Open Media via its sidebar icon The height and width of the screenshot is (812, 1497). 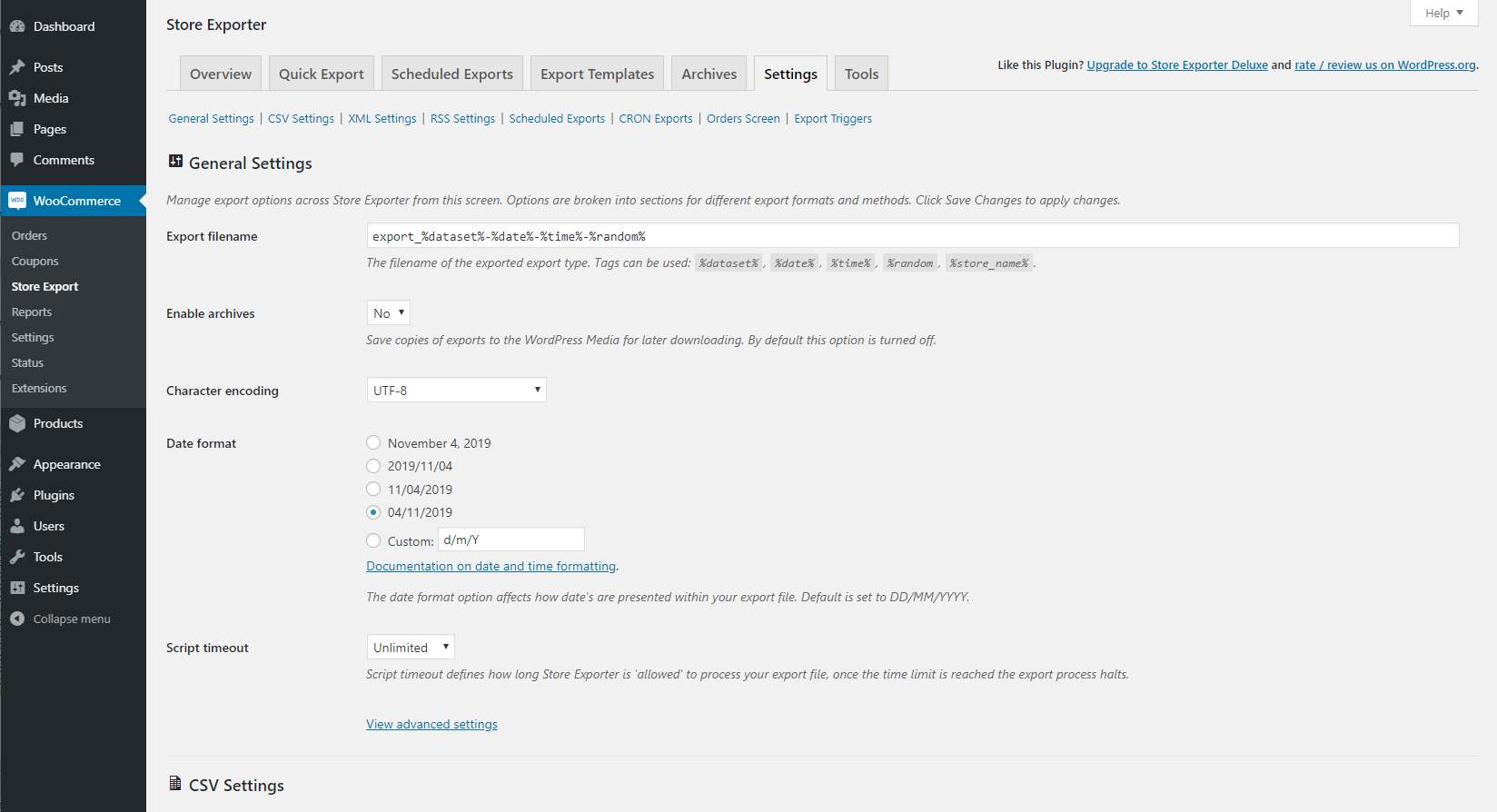tap(17, 98)
